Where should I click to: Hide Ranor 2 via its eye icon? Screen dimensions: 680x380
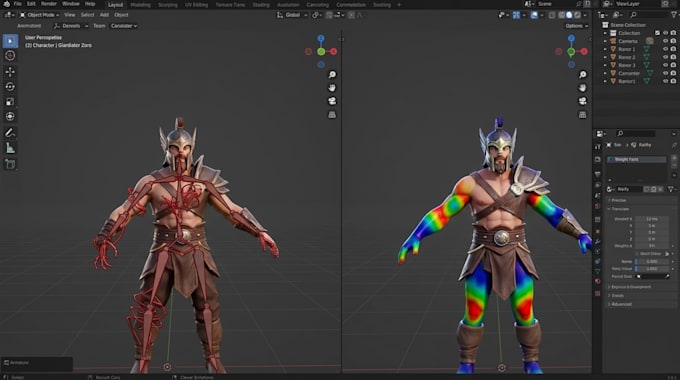[x=665, y=57]
